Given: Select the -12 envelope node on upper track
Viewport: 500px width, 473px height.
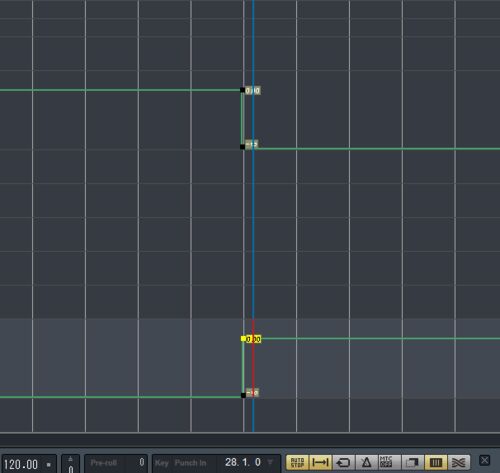Looking at the screenshot, I should (x=242, y=147).
